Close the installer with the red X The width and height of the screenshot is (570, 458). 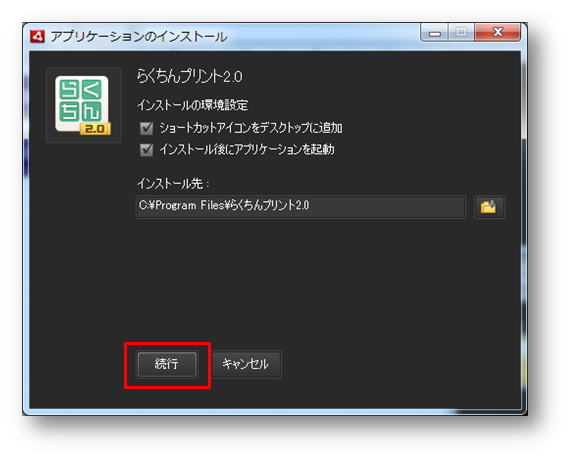[498, 33]
